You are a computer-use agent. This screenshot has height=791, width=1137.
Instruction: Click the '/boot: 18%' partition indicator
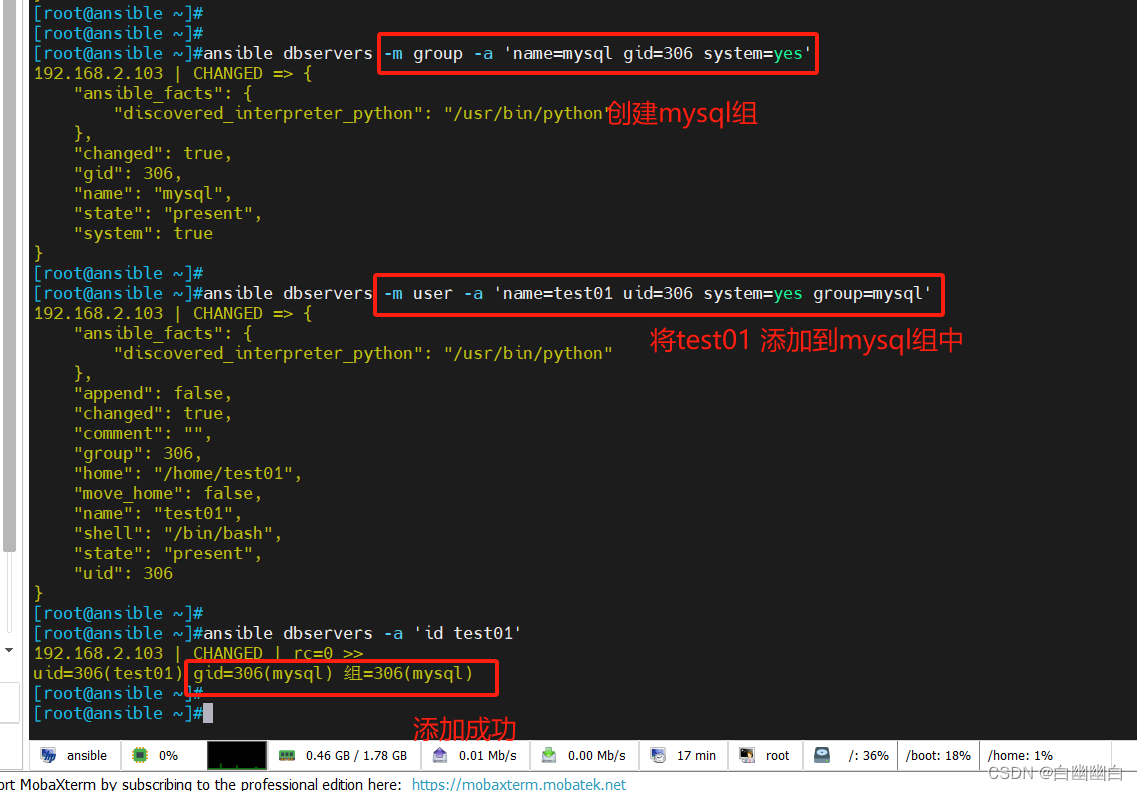tap(938, 756)
